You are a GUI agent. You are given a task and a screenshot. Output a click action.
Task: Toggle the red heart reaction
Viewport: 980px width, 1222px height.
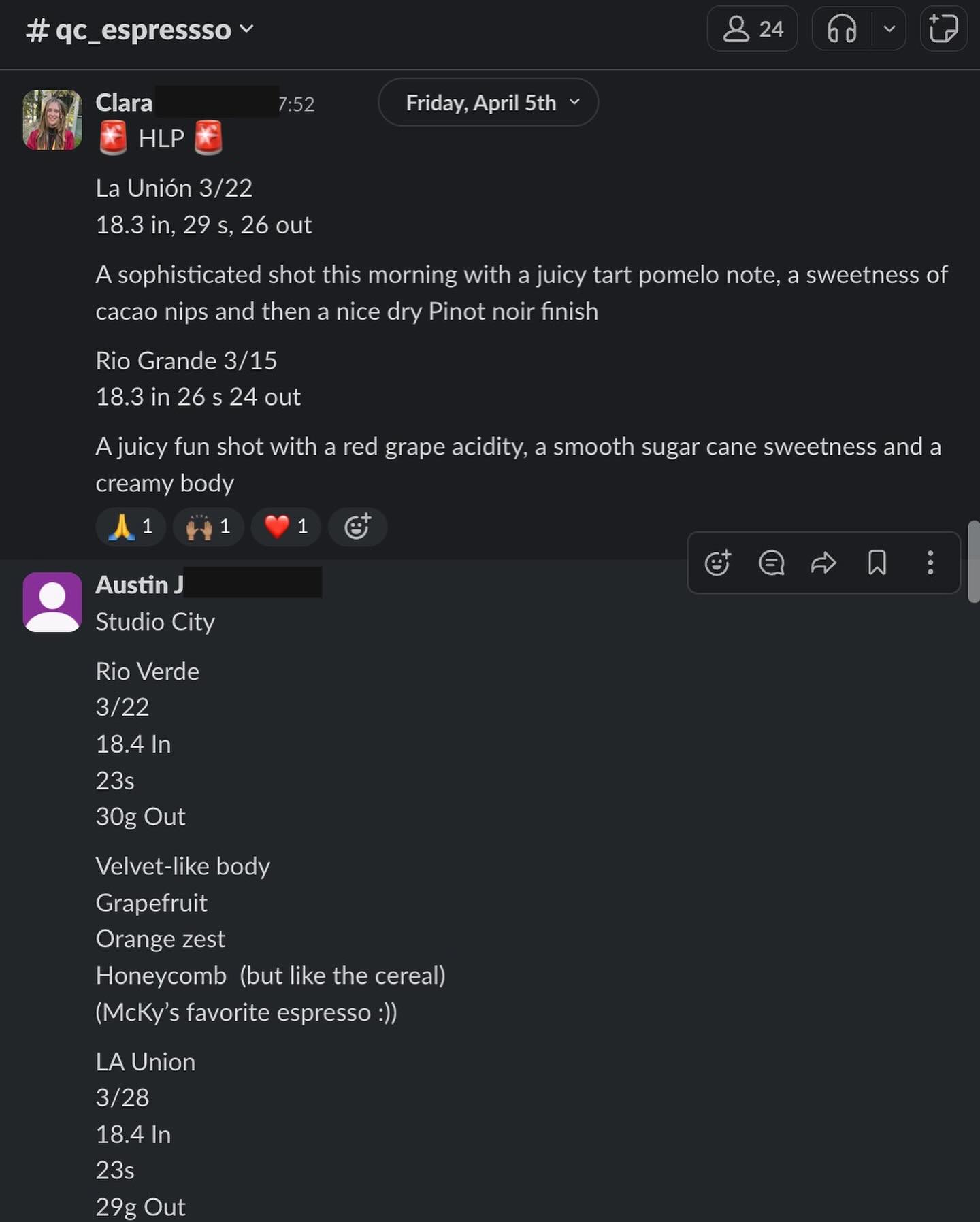point(286,527)
